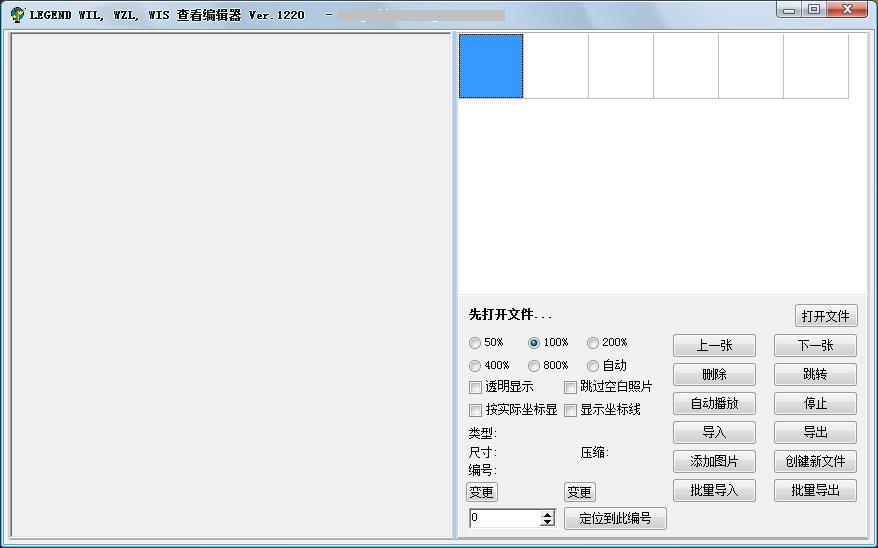Decrease the index with spinner down arrow

point(548,522)
